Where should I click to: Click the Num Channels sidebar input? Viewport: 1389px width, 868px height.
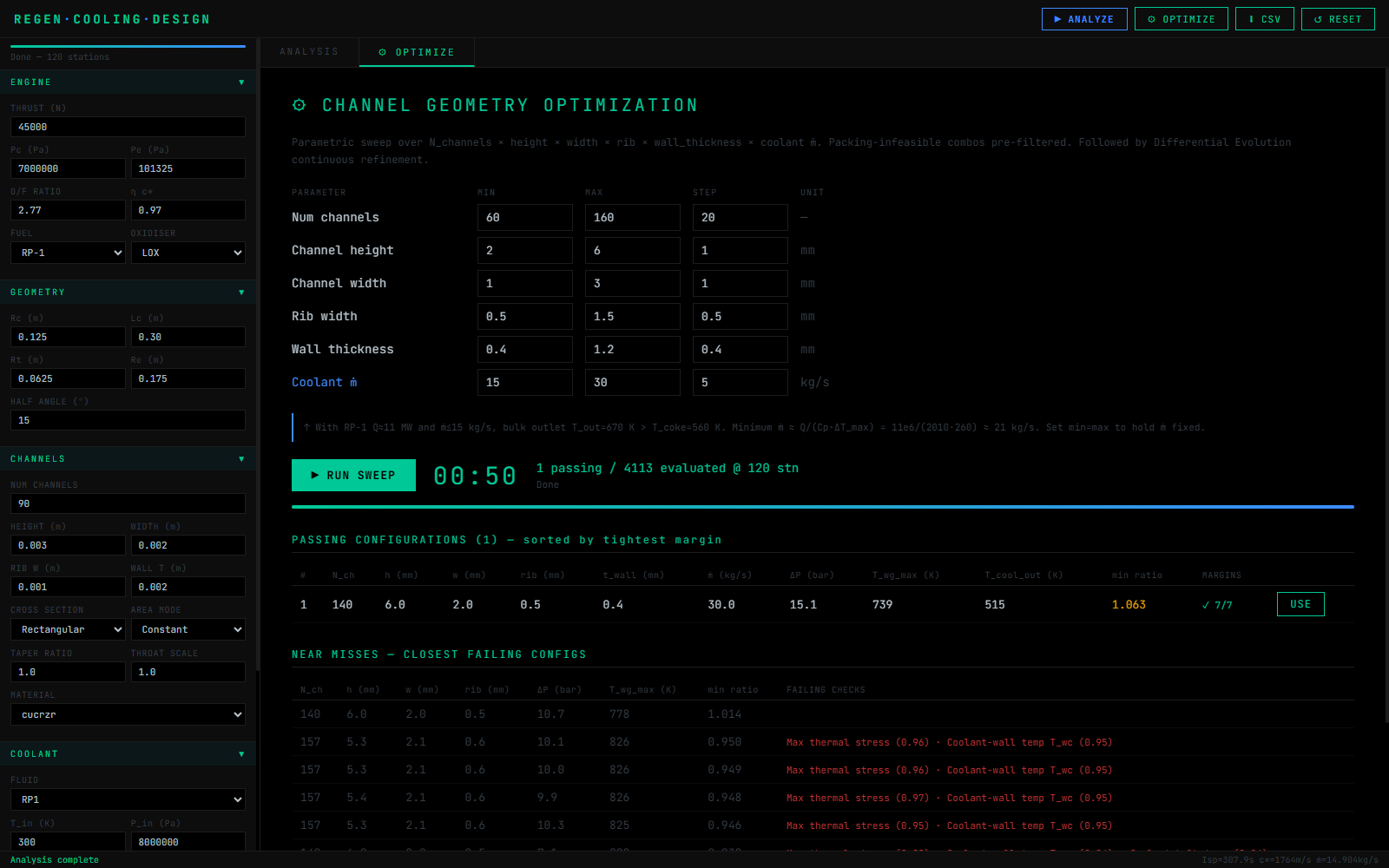[128, 503]
